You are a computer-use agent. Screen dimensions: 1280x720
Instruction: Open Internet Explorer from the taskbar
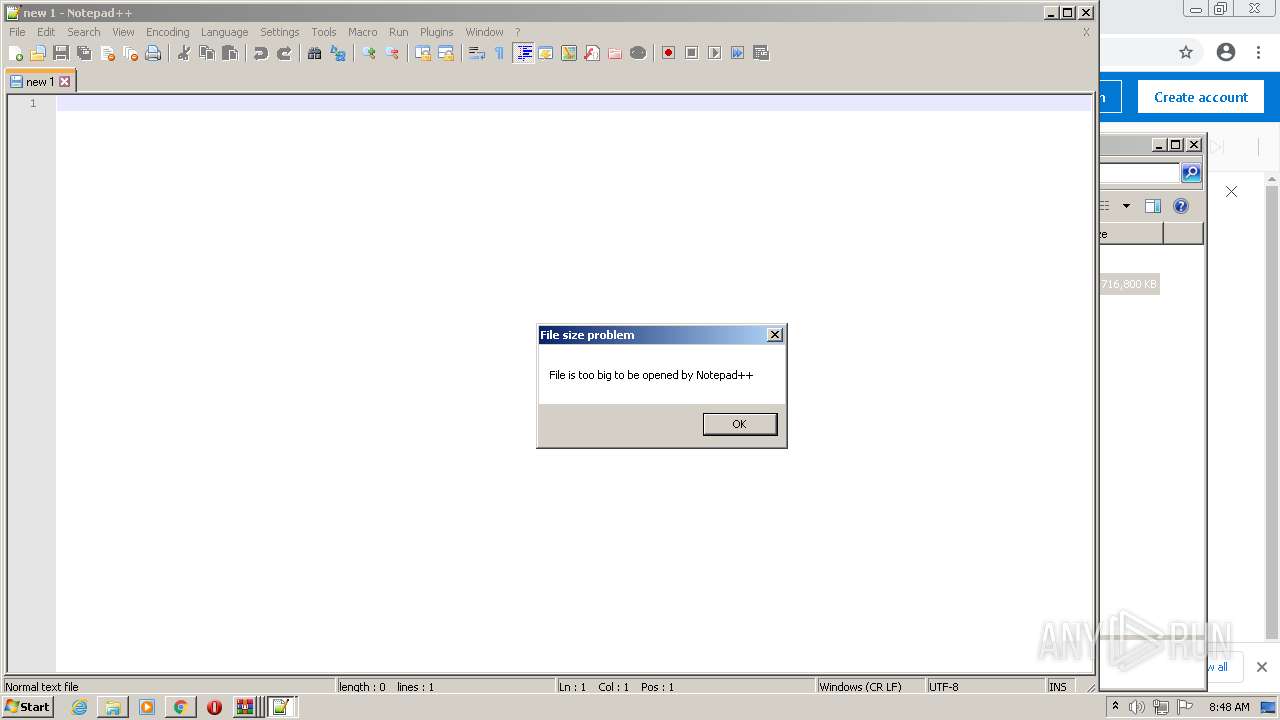click(79, 707)
